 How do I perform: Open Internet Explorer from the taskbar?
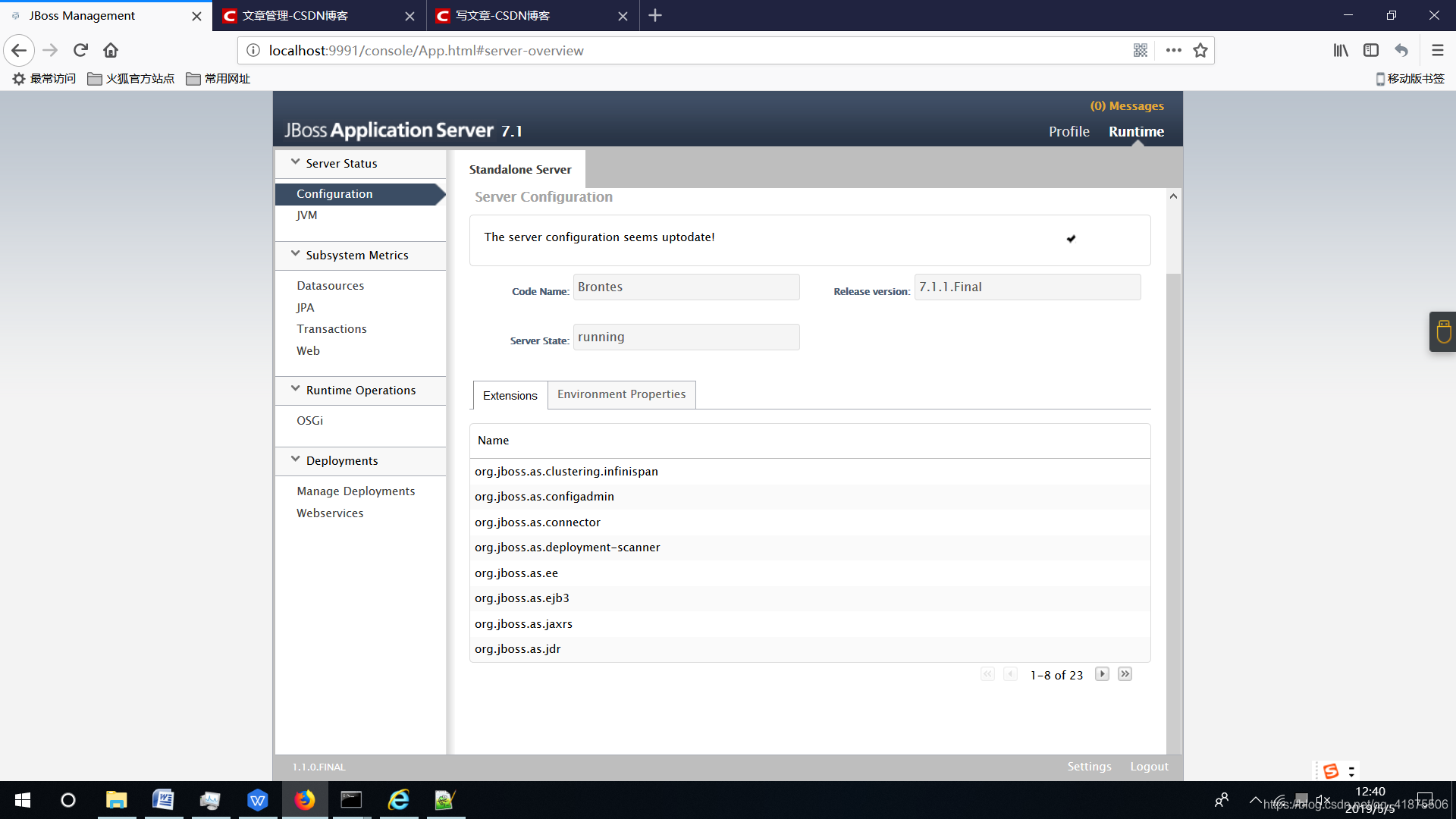pos(399,800)
